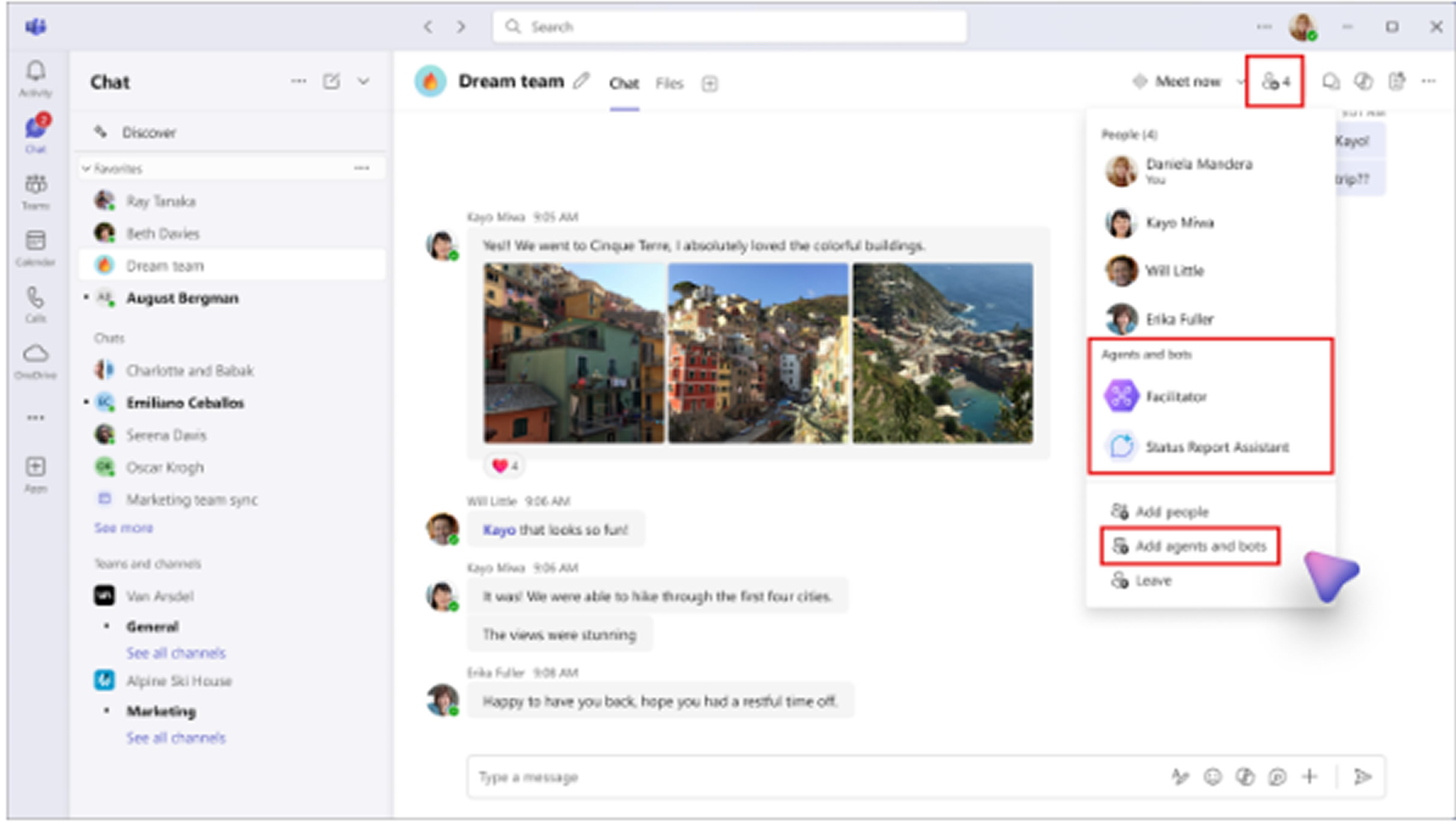Open Status Report Assistant entry
1456x824 pixels.
click(1197, 447)
